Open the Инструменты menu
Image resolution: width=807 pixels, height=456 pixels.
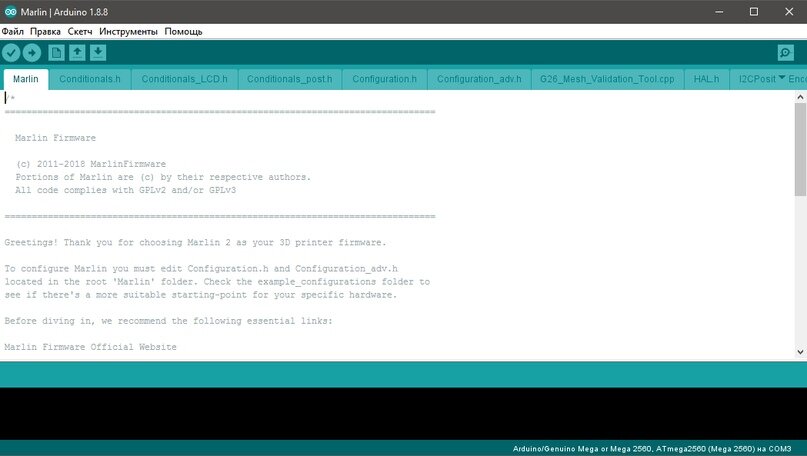point(128,31)
